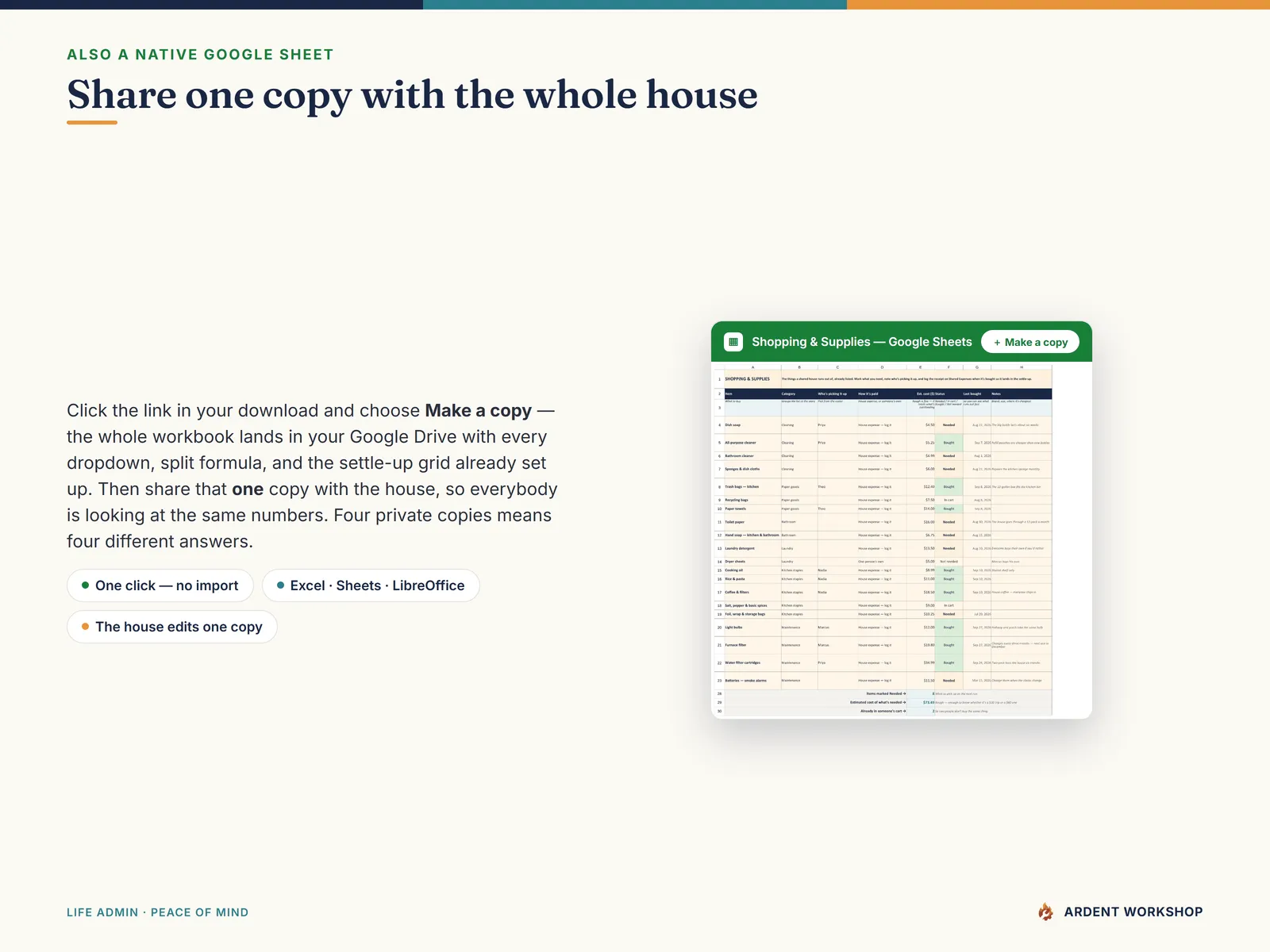The height and width of the screenshot is (952, 1270).
Task: Click the 'Dish soap' item cell
Action: tap(752, 425)
